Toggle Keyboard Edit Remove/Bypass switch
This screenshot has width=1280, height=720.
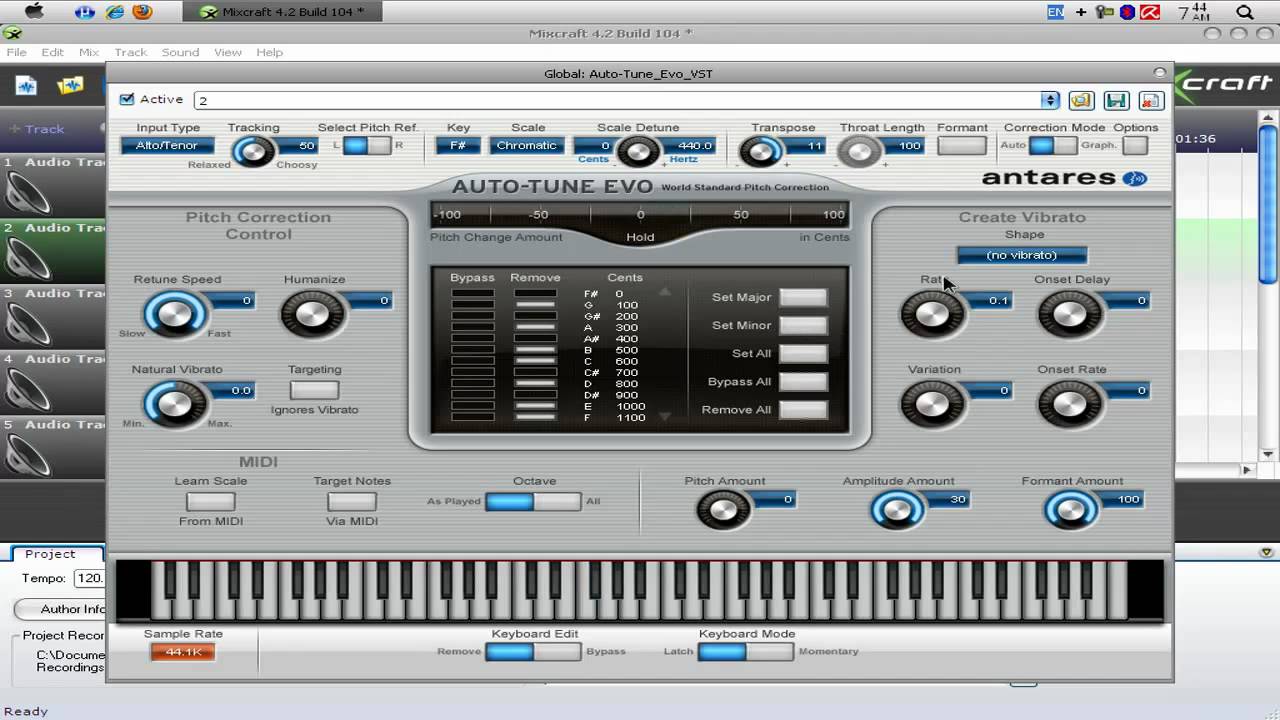pyautogui.click(x=533, y=651)
